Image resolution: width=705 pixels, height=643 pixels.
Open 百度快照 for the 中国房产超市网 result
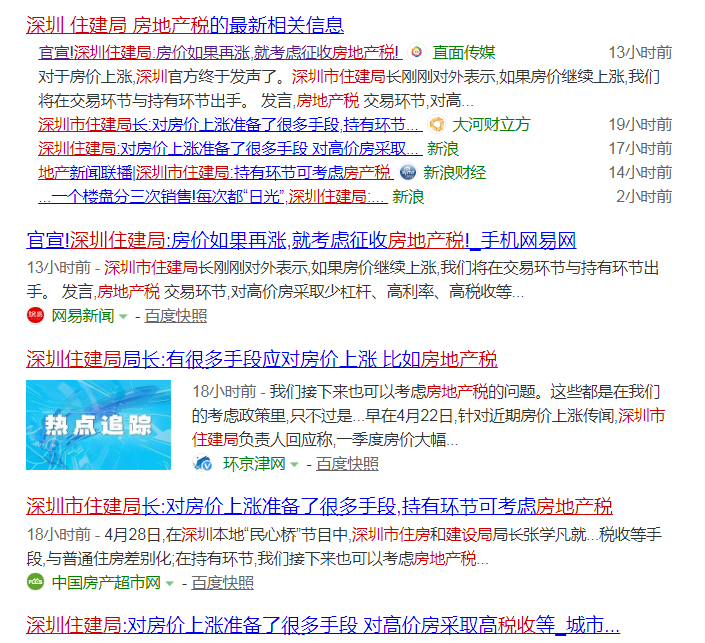[x=222, y=583]
